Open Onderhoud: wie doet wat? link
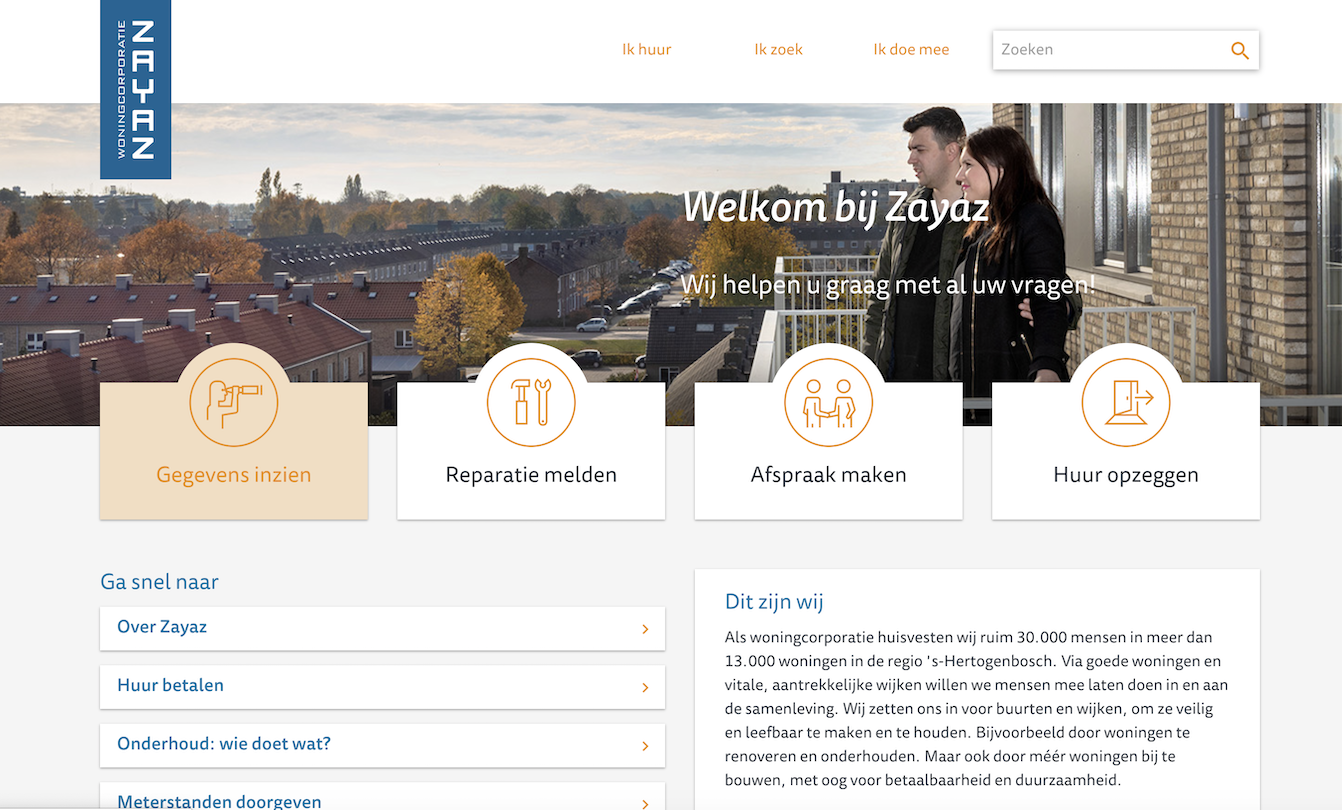1342x810 pixels. [382, 745]
